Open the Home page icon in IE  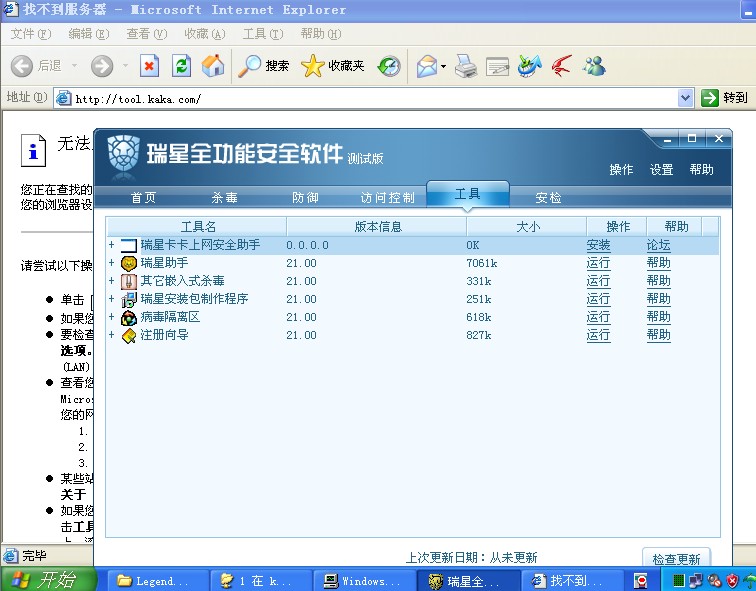[213, 66]
